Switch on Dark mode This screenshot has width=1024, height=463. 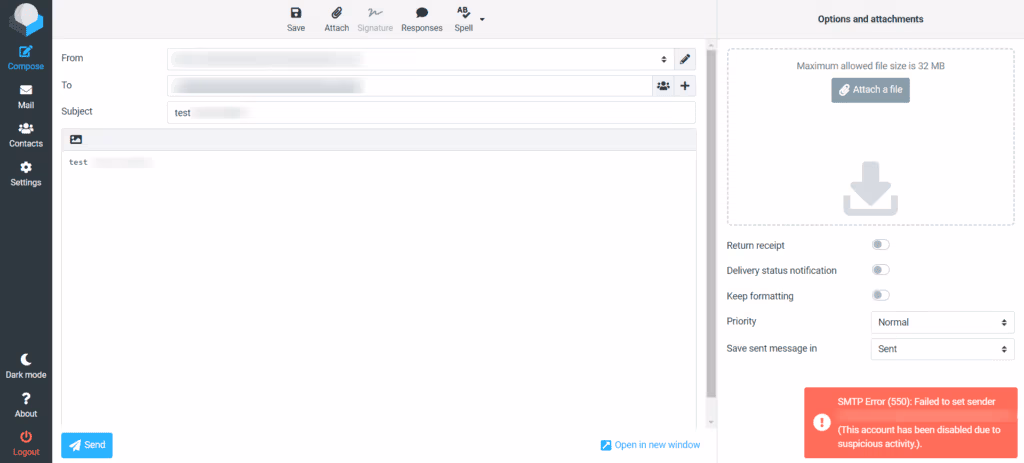(26, 366)
